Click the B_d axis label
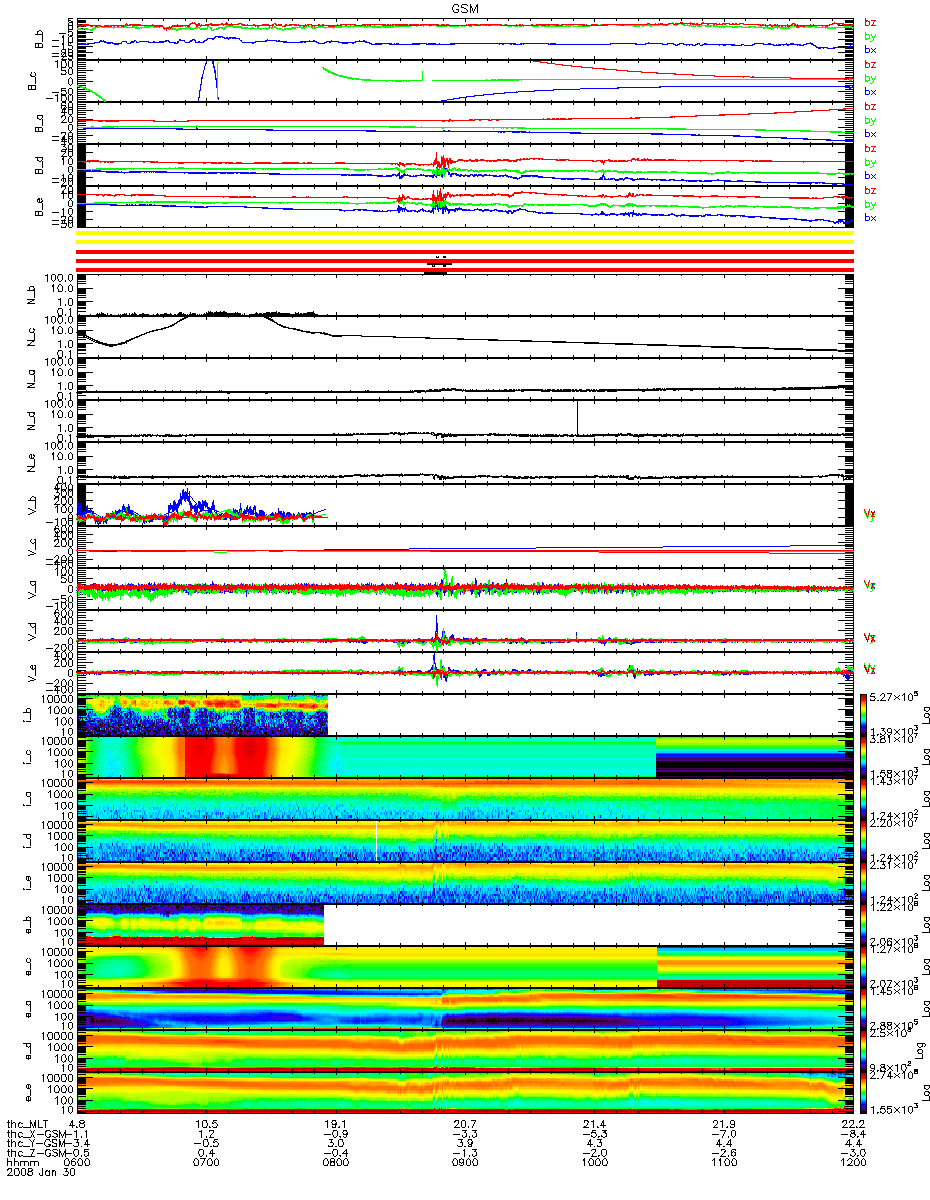 [39, 163]
